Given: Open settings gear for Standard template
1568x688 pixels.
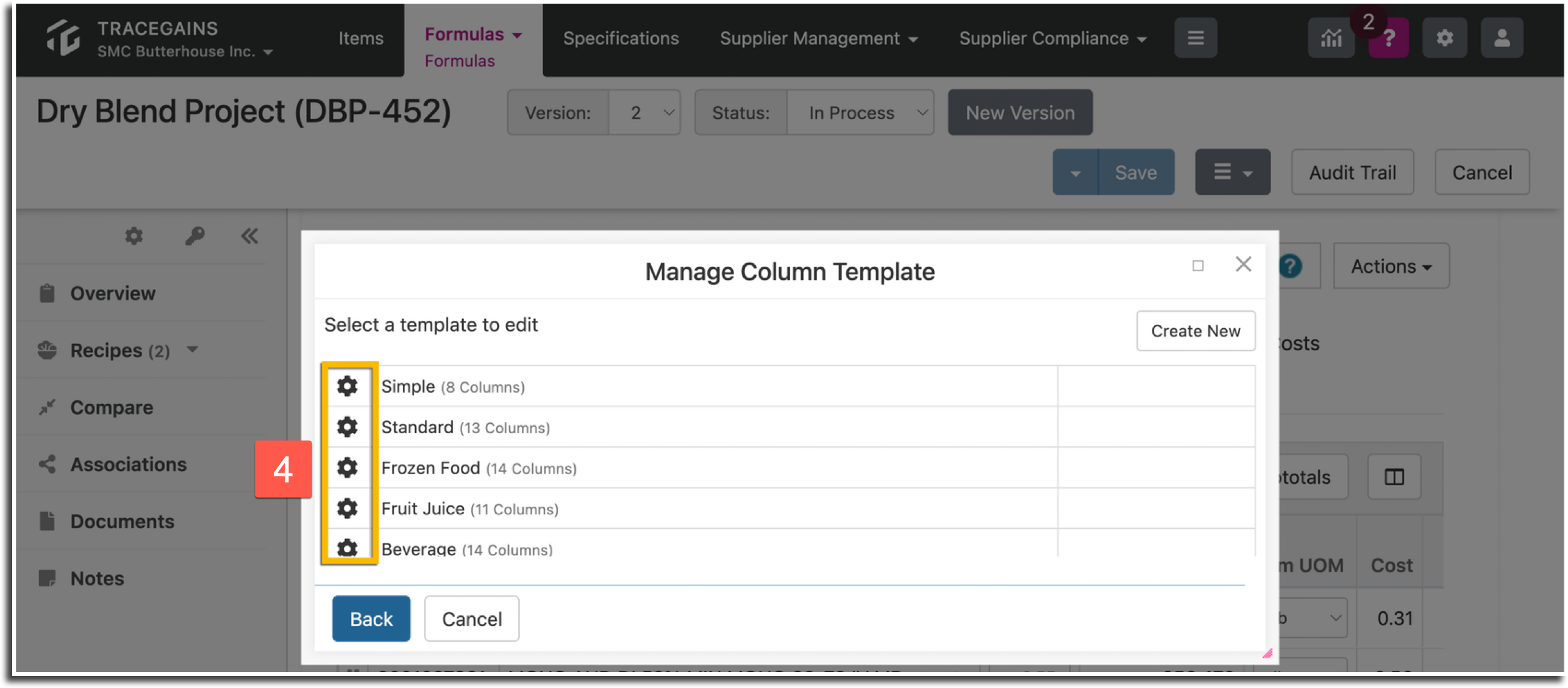Looking at the screenshot, I should coord(347,427).
